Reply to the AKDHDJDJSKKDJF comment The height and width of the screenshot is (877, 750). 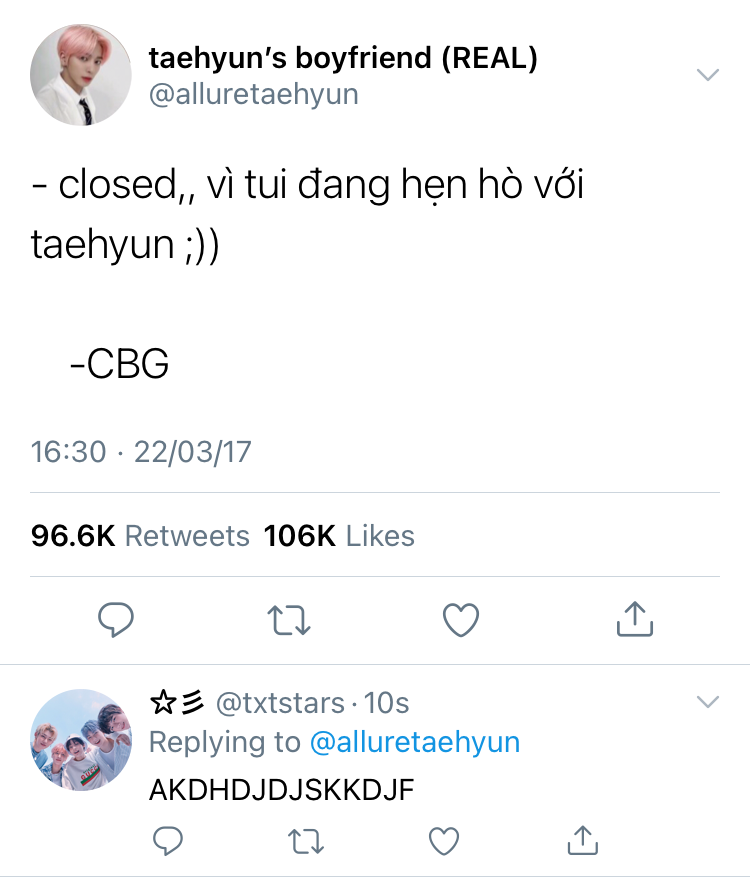(x=168, y=841)
